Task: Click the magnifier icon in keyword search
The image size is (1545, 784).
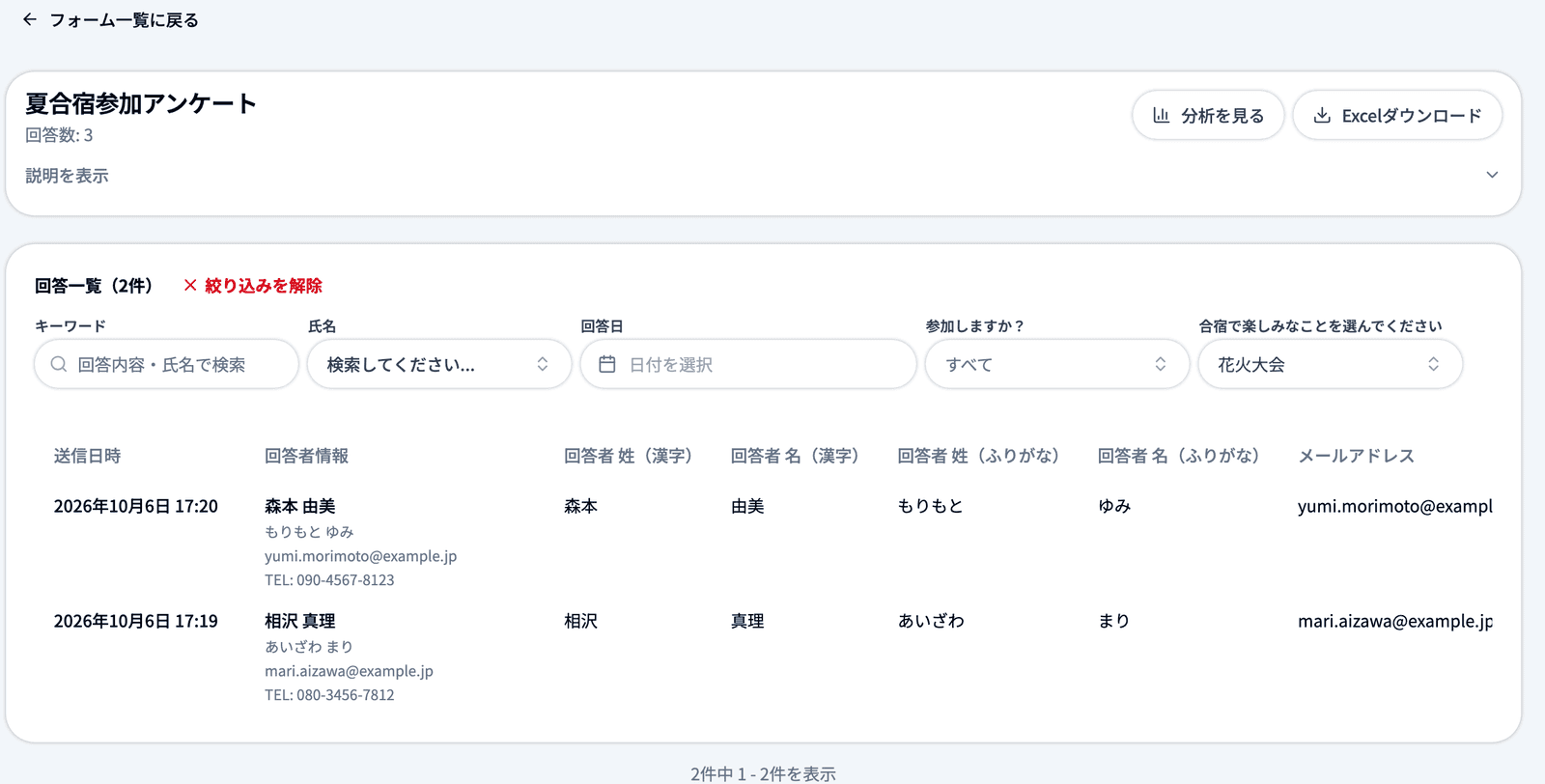Action: click(59, 364)
